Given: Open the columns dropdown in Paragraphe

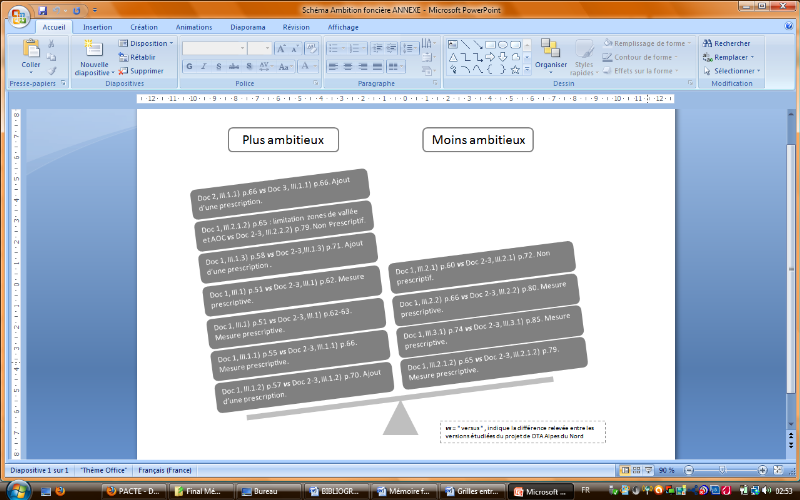Looking at the screenshot, I should click(x=396, y=66).
